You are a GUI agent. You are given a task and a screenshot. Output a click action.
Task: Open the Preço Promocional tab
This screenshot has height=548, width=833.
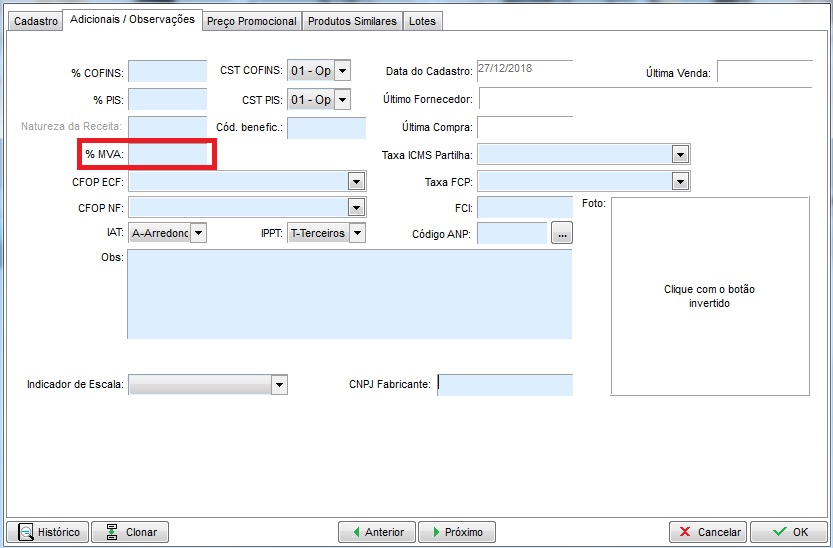tap(251, 21)
